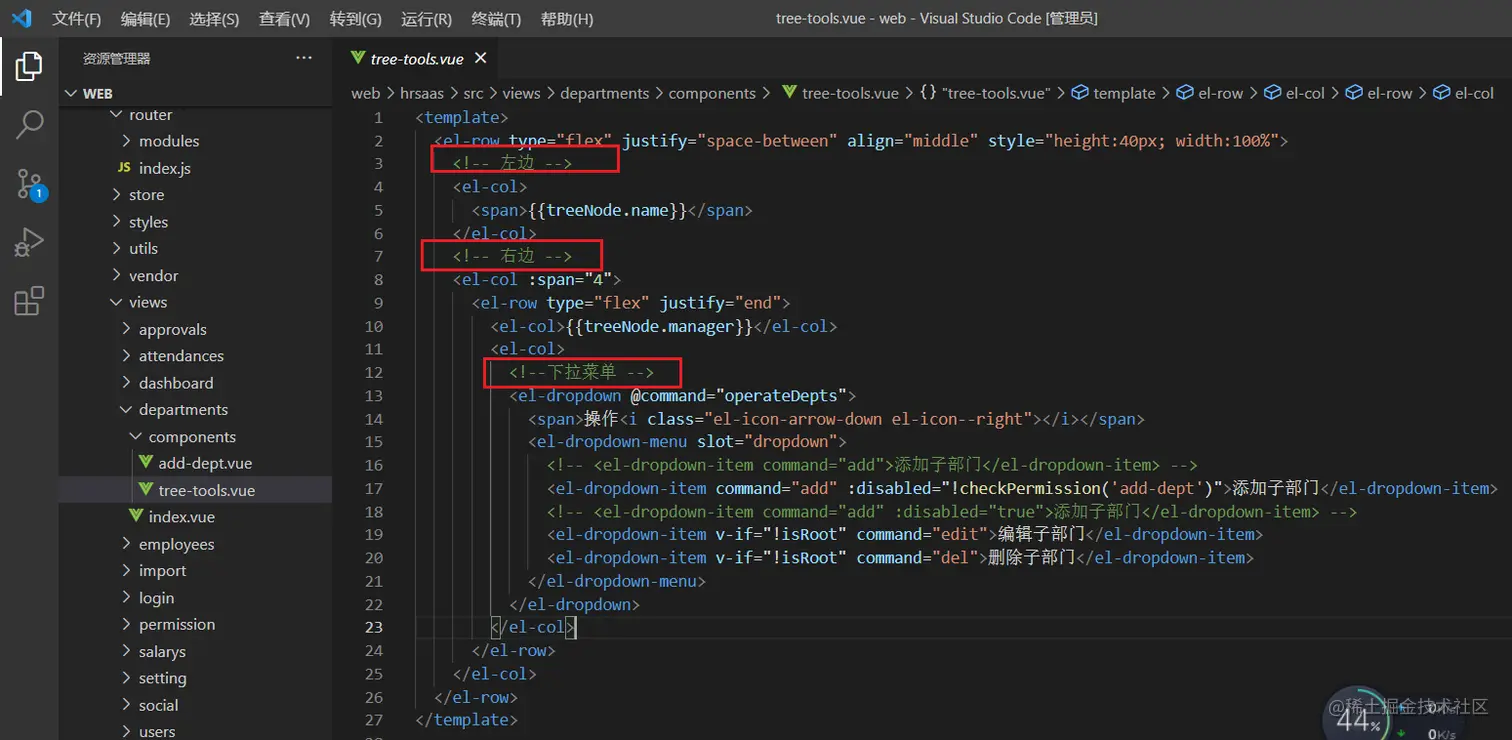Open the Run and Debug view
The width and height of the screenshot is (1512, 740).
(x=29, y=243)
